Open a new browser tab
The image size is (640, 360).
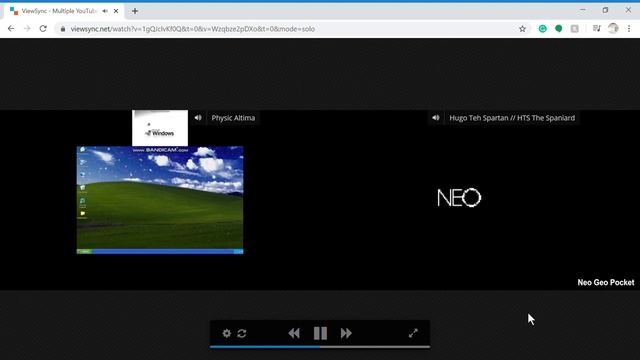click(x=135, y=11)
